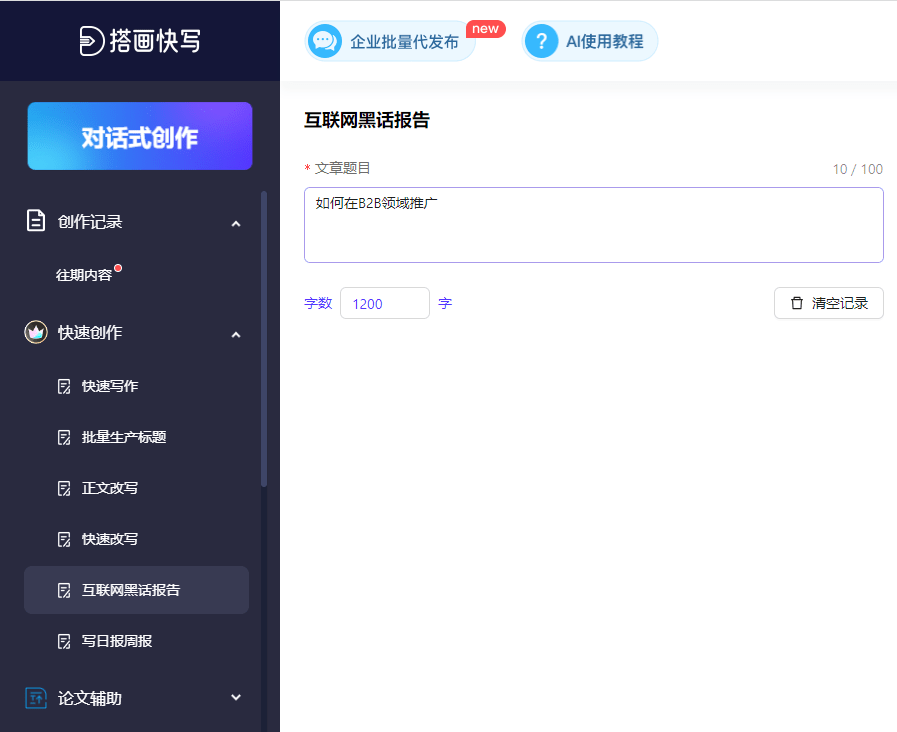
Task: Open 快速写作 via its pencil icon
Action: [x=66, y=386]
